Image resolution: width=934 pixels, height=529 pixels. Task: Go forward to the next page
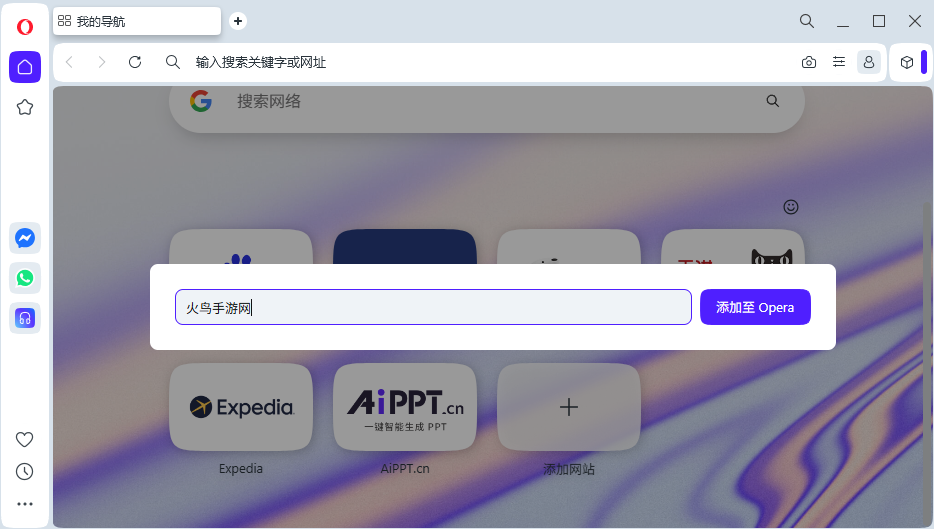click(x=102, y=62)
